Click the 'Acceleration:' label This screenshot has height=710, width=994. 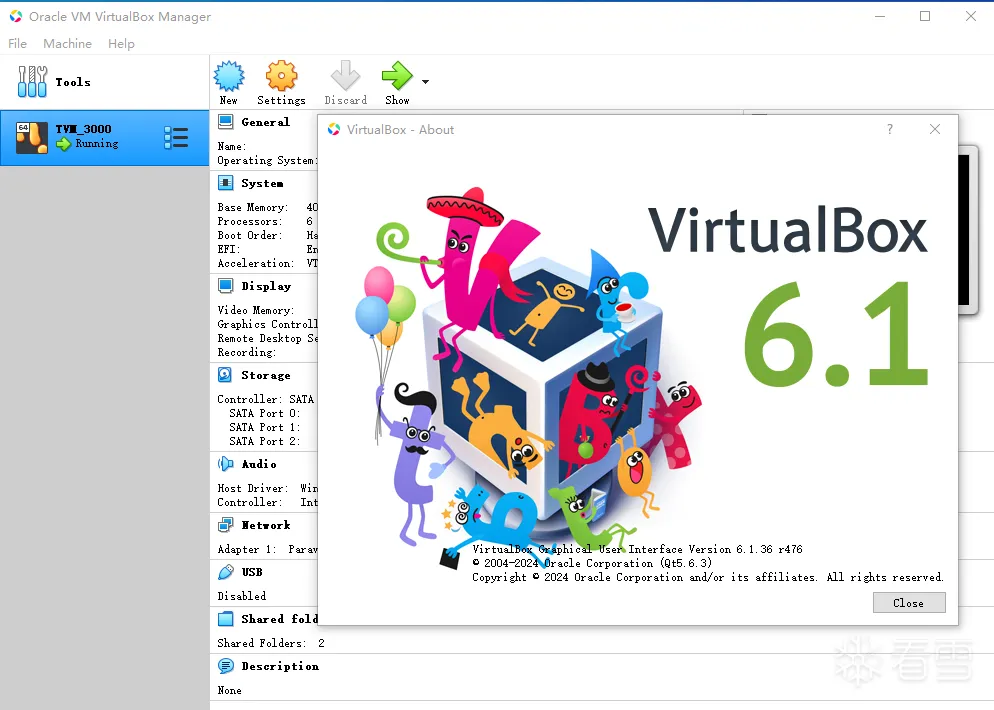pos(255,263)
